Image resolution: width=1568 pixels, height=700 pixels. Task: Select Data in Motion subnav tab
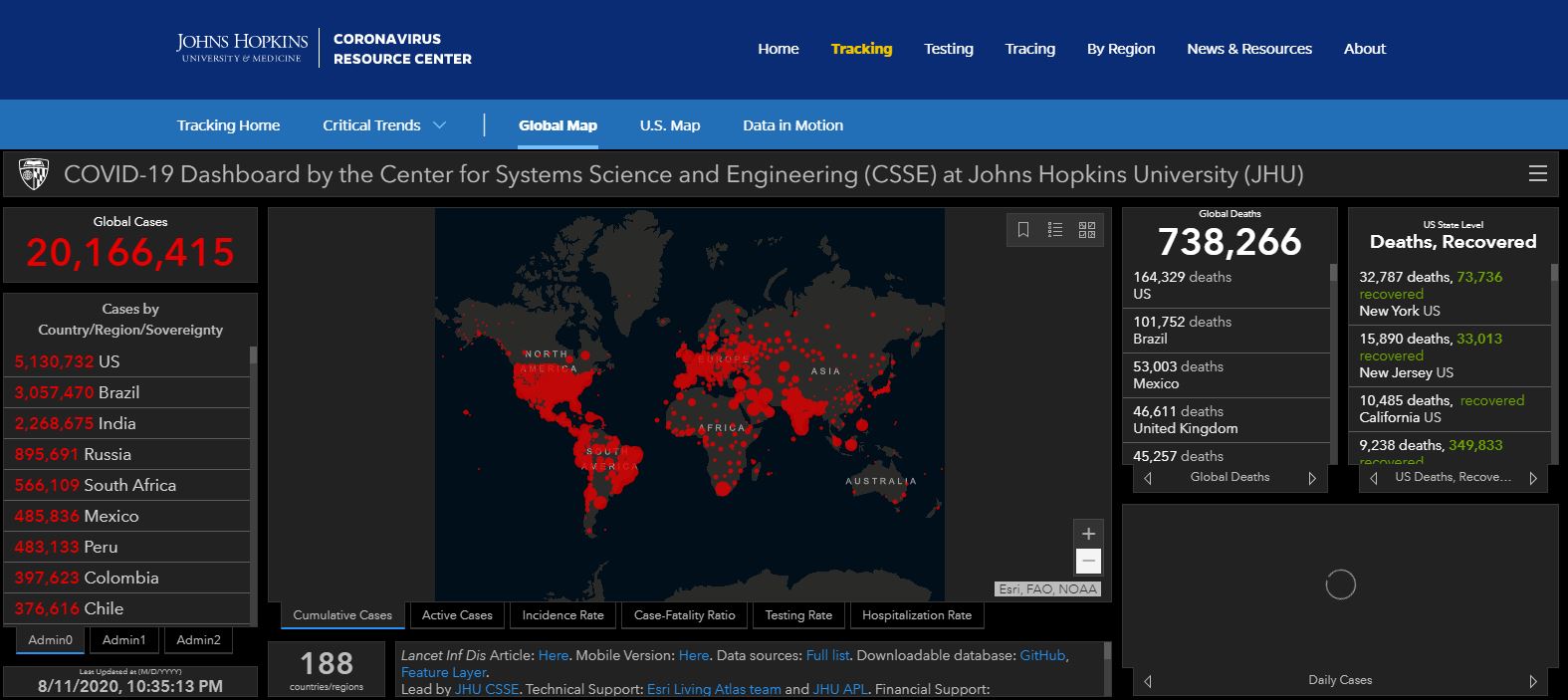point(792,125)
